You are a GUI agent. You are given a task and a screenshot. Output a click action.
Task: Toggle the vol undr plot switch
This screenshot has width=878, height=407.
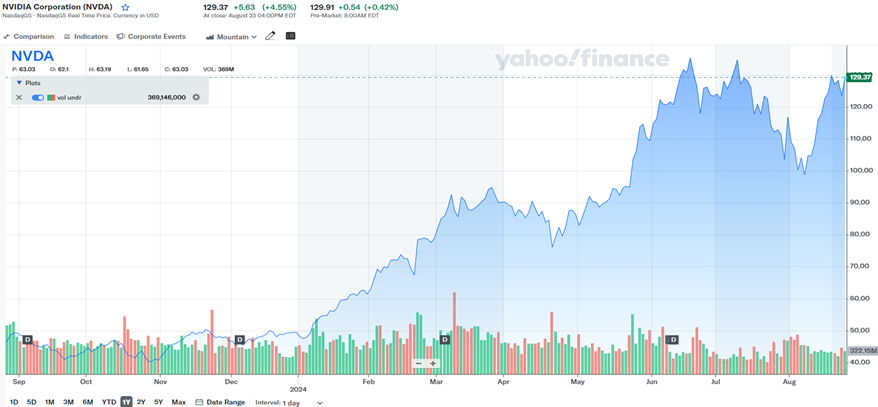pyautogui.click(x=37, y=97)
